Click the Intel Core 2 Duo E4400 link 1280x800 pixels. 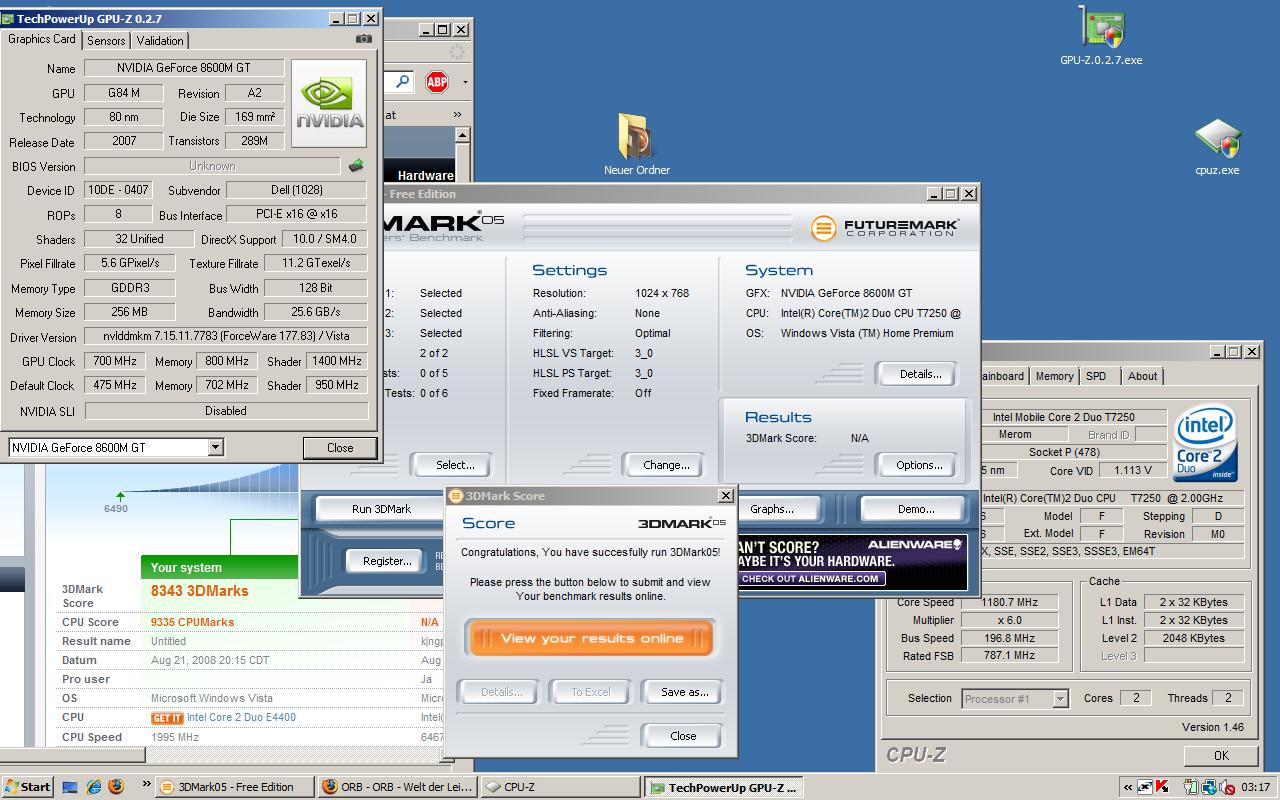click(x=241, y=718)
